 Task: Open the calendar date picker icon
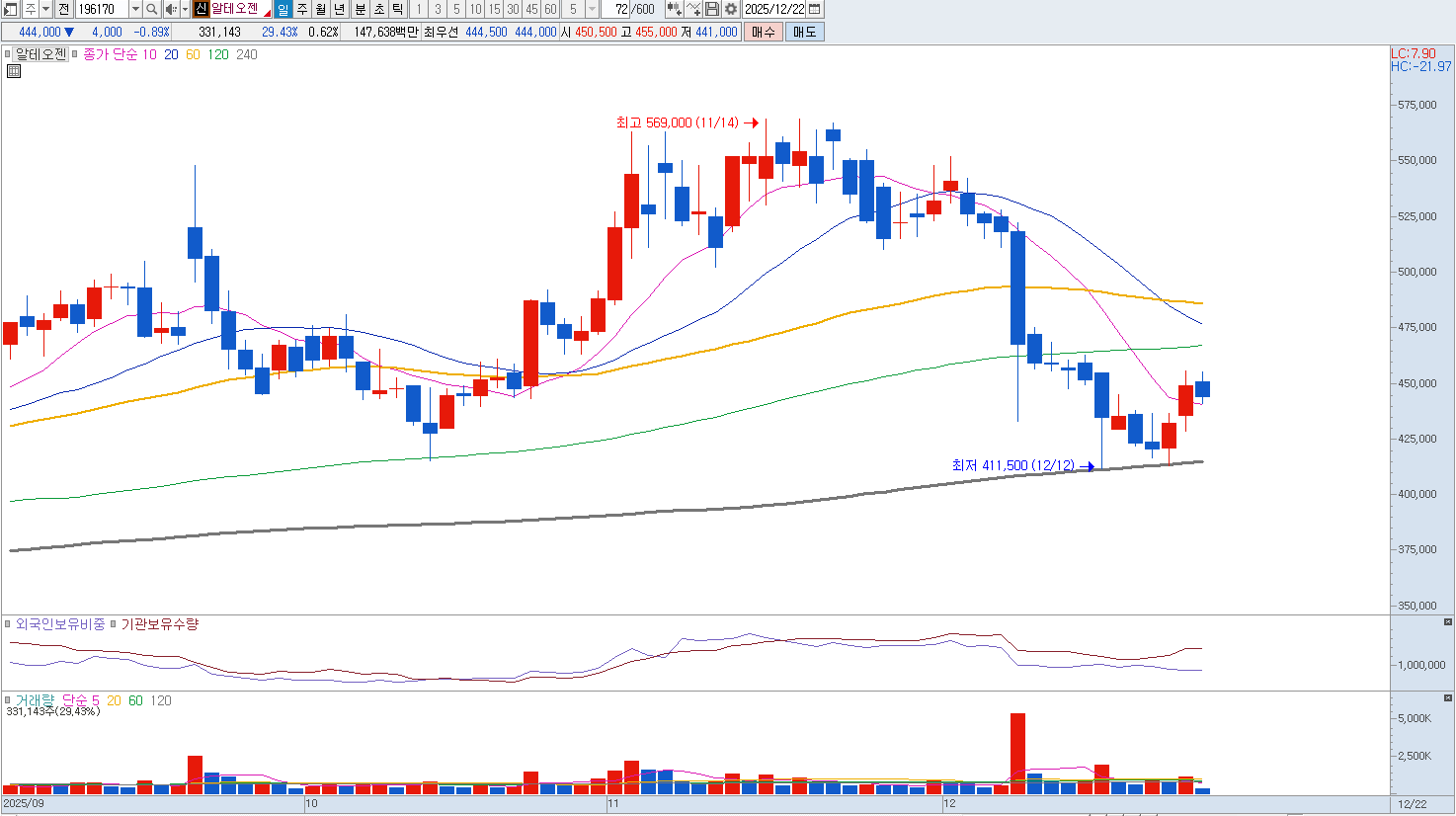click(815, 9)
